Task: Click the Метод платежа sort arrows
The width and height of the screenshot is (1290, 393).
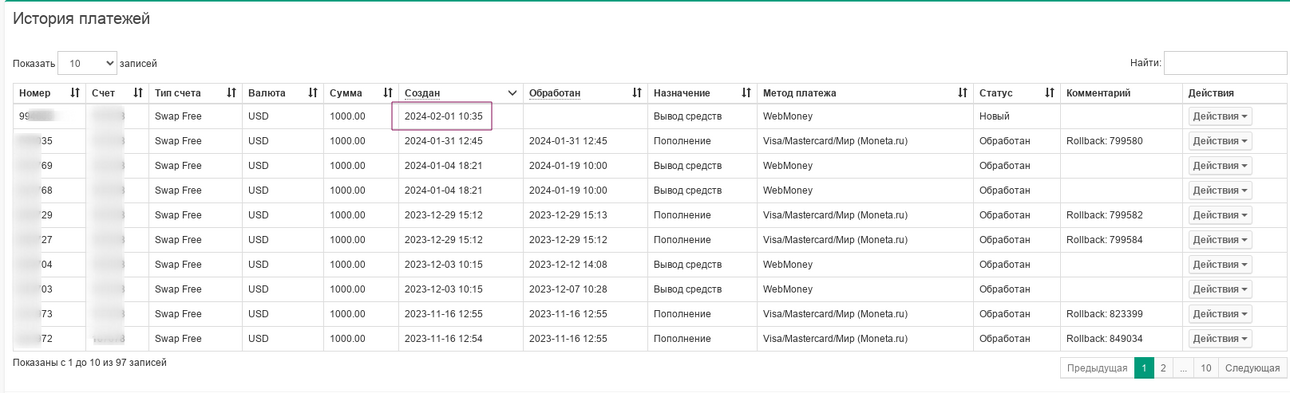Action: 963,93
